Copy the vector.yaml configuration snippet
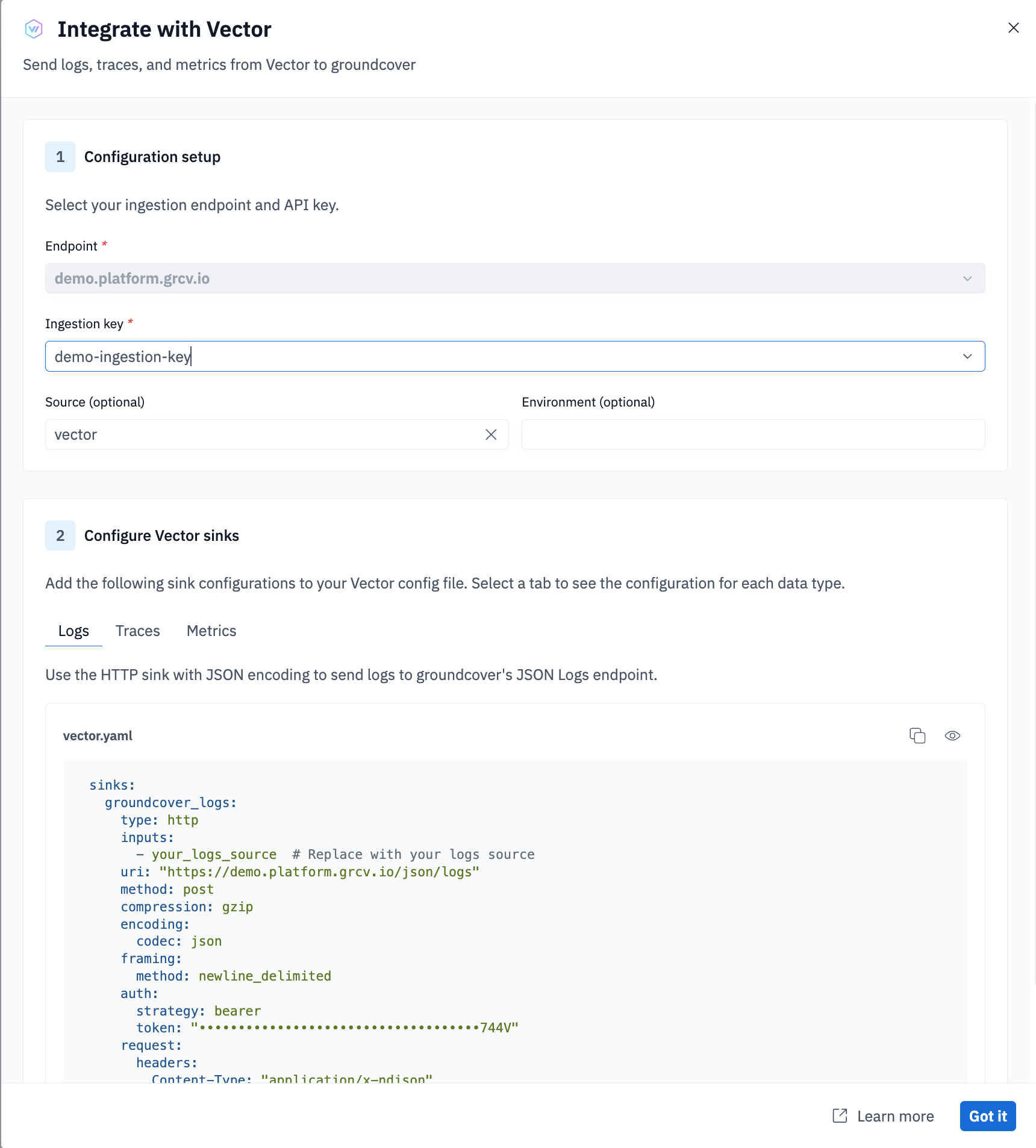The width and height of the screenshot is (1036, 1148). point(917,735)
